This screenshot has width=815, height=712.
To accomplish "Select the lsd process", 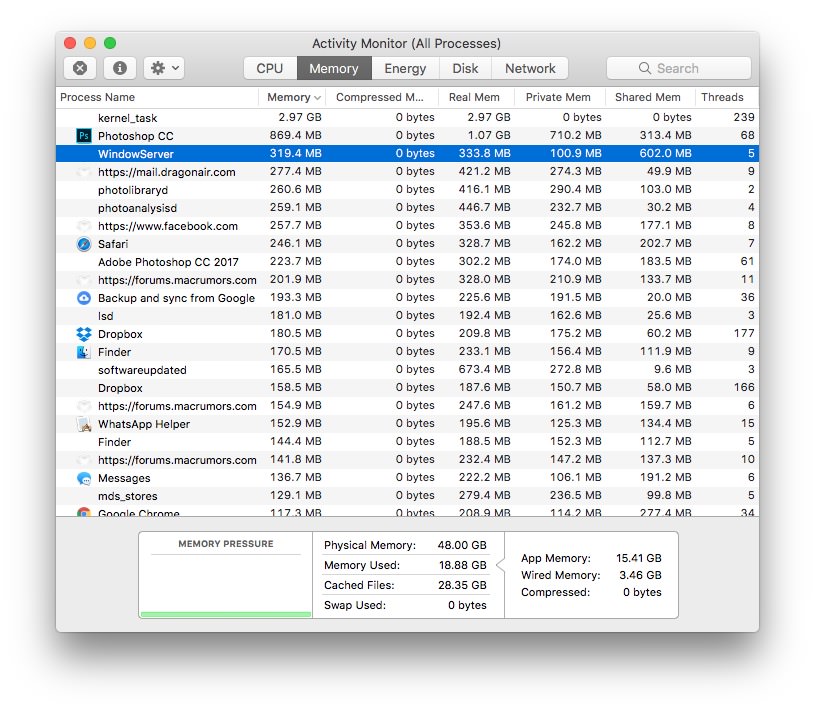I will [106, 316].
